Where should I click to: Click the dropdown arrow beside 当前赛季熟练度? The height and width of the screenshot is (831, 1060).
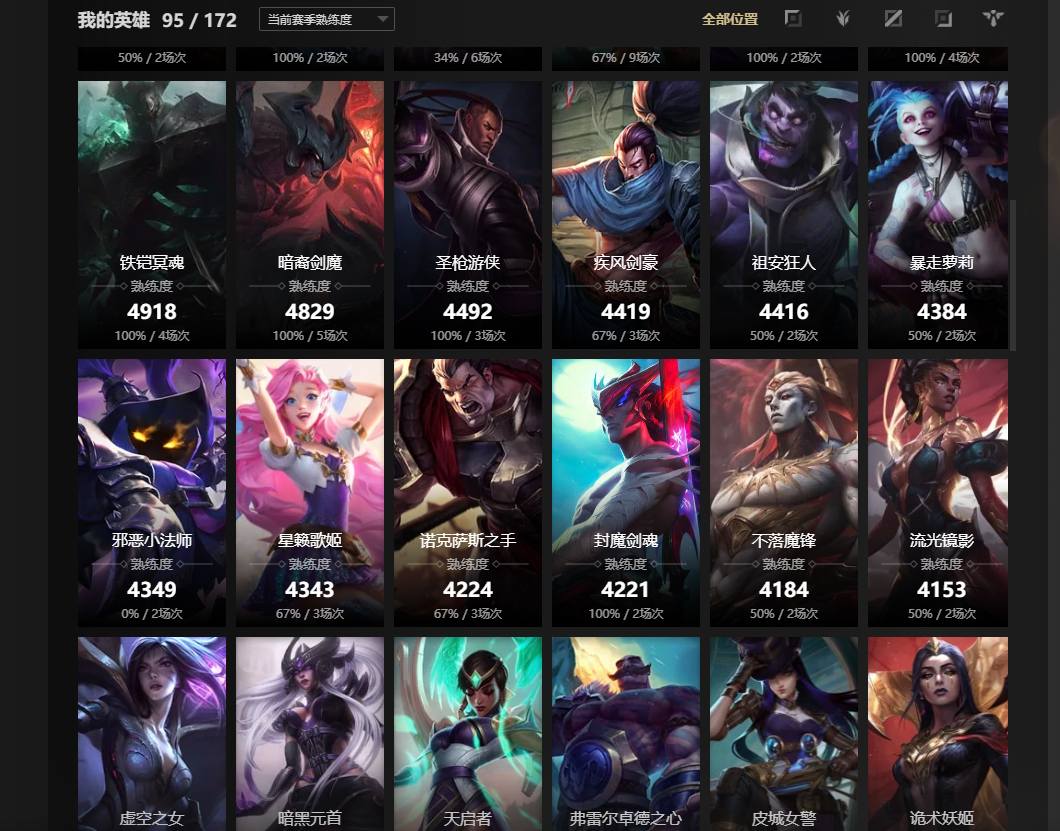pos(383,19)
